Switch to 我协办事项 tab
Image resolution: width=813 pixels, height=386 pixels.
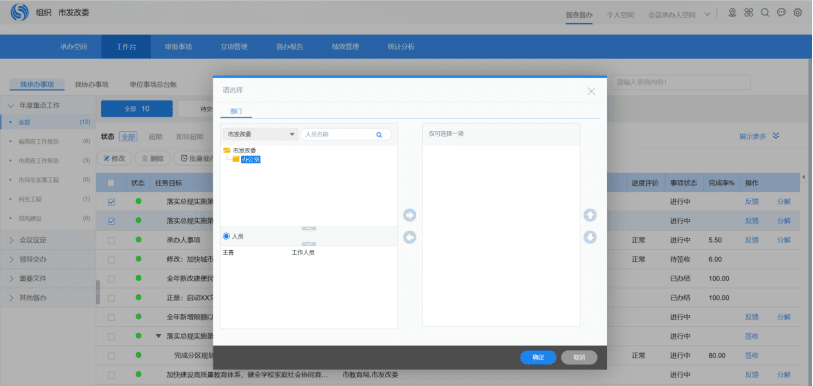click(x=92, y=84)
